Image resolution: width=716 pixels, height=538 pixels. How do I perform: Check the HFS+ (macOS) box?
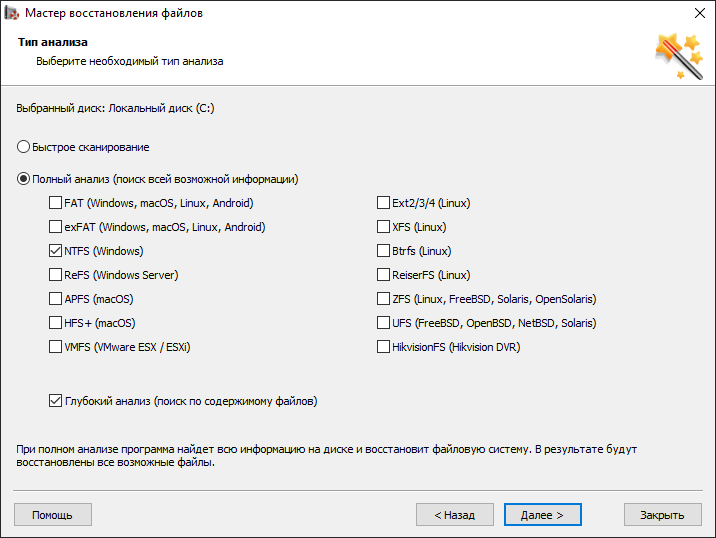click(55, 322)
